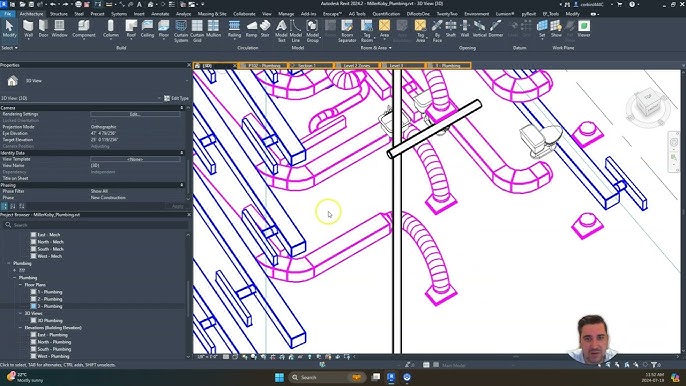Collapse the Camera properties section
The height and width of the screenshot is (386, 686).
coord(182,108)
